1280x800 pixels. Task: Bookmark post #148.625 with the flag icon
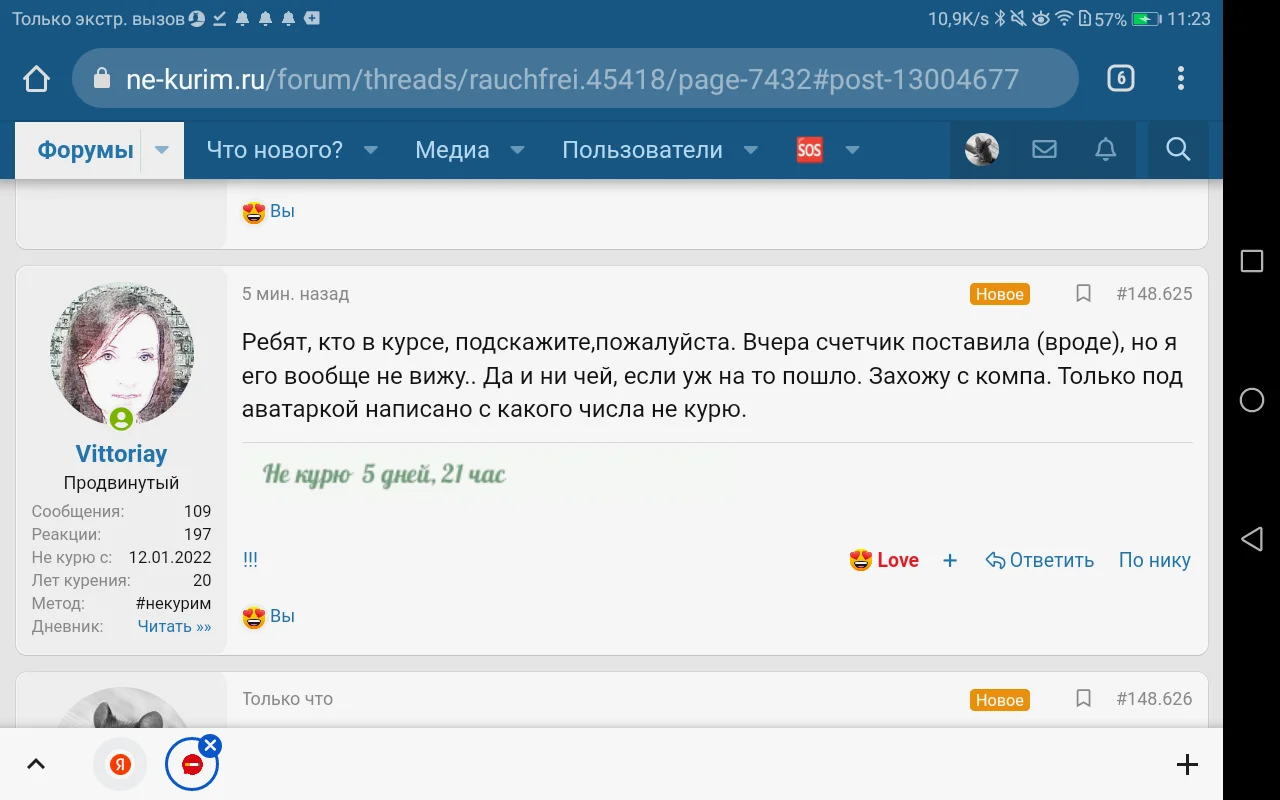point(1083,294)
